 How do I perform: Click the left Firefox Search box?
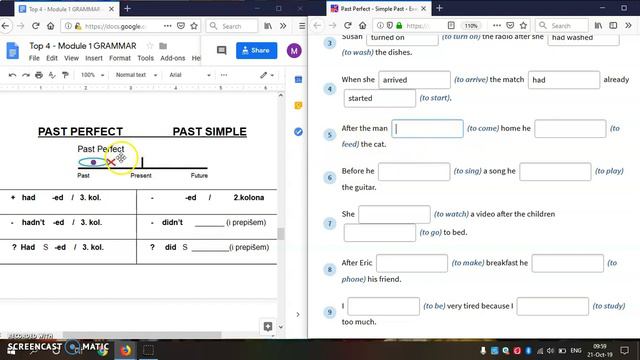232,26
